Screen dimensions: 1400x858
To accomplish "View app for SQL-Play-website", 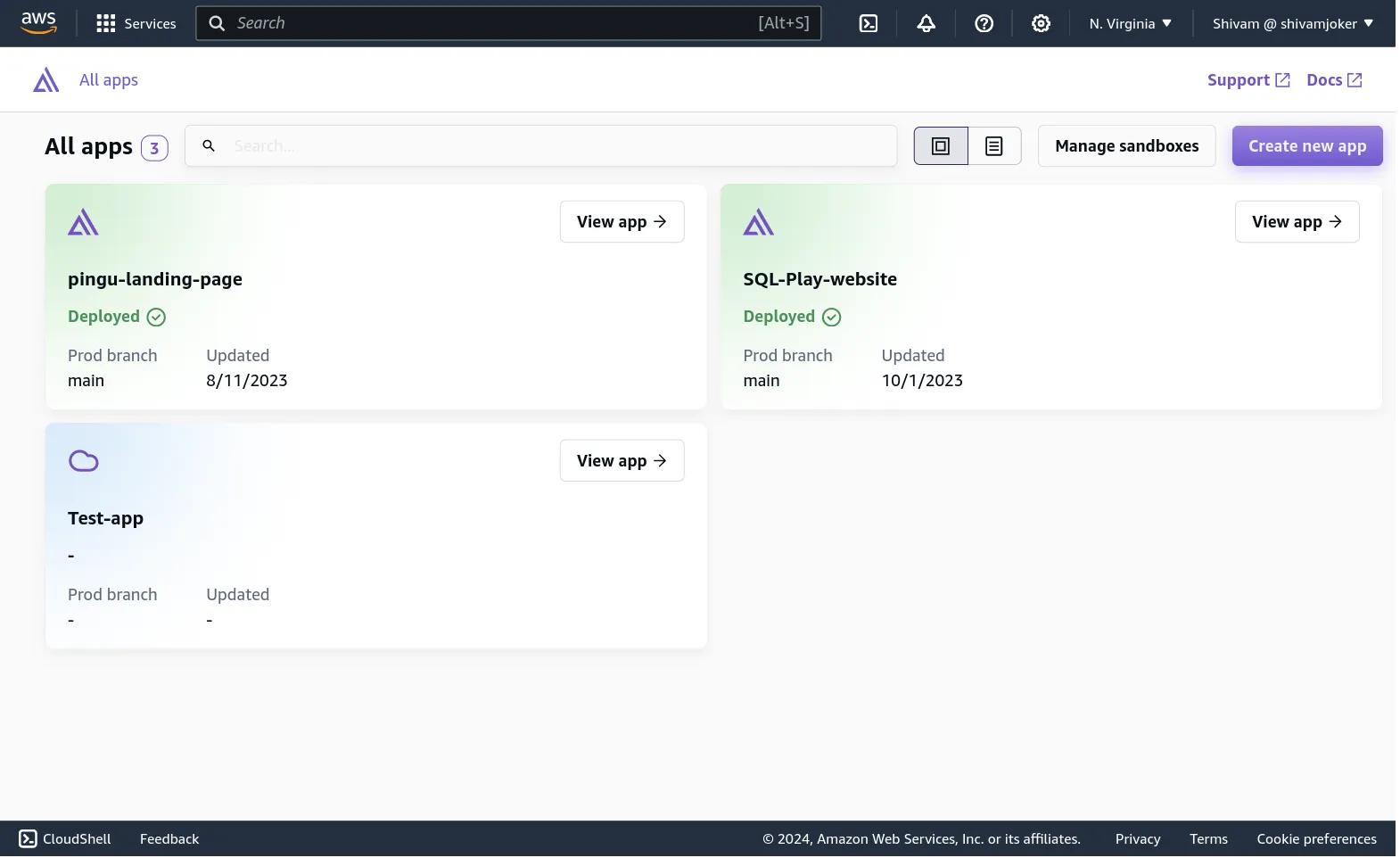I will tap(1297, 222).
